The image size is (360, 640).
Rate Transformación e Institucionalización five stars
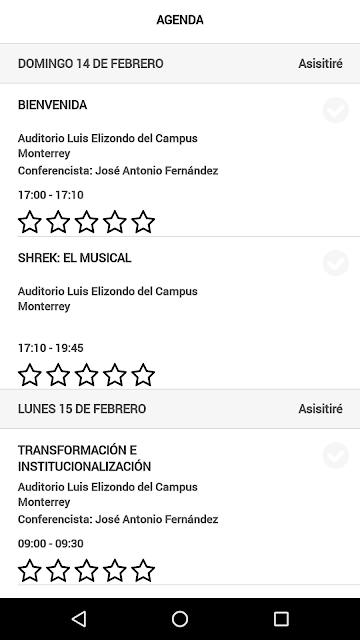[143, 571]
